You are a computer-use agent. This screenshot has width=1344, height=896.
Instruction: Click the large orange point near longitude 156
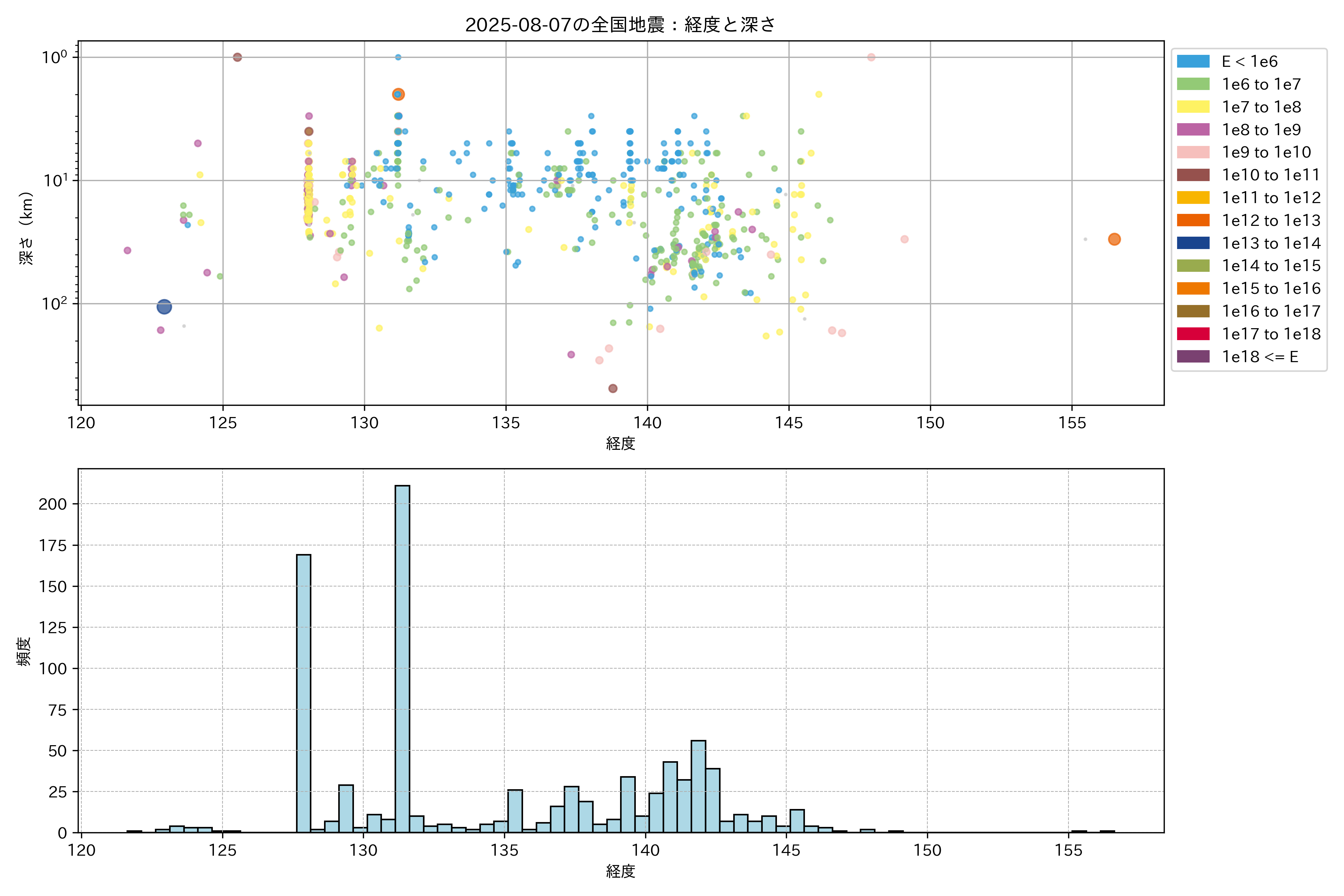coord(1114,239)
